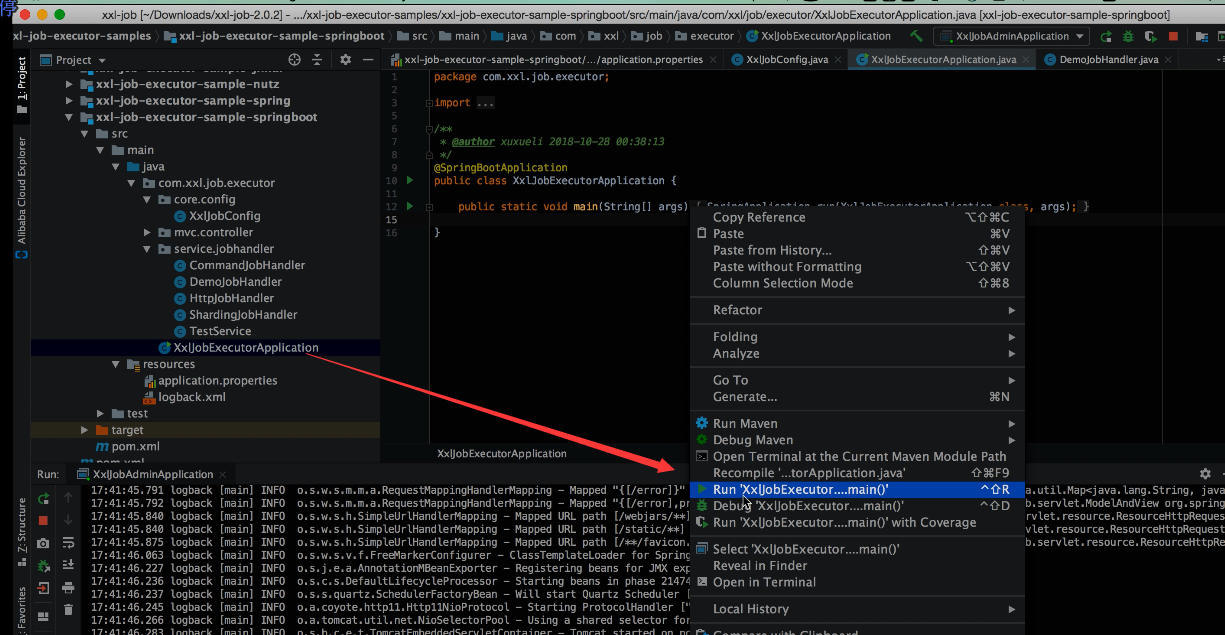Close the XxlJobConfig.java tab
1225x635 pixels.
tap(838, 60)
